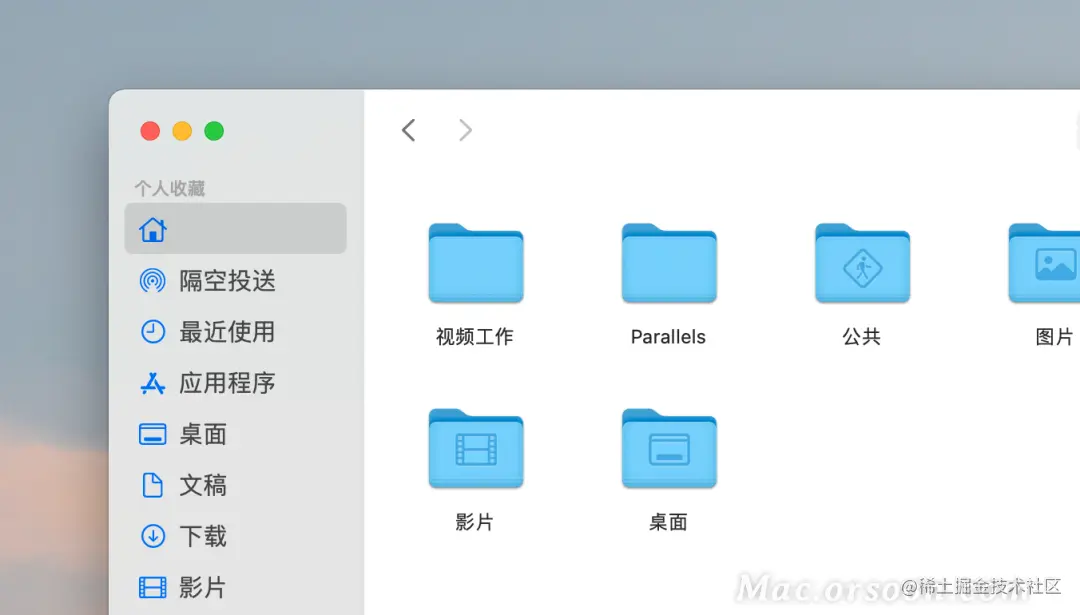Click the 视频工作 folder name label
Image resolution: width=1080 pixels, height=615 pixels.
pos(475,337)
